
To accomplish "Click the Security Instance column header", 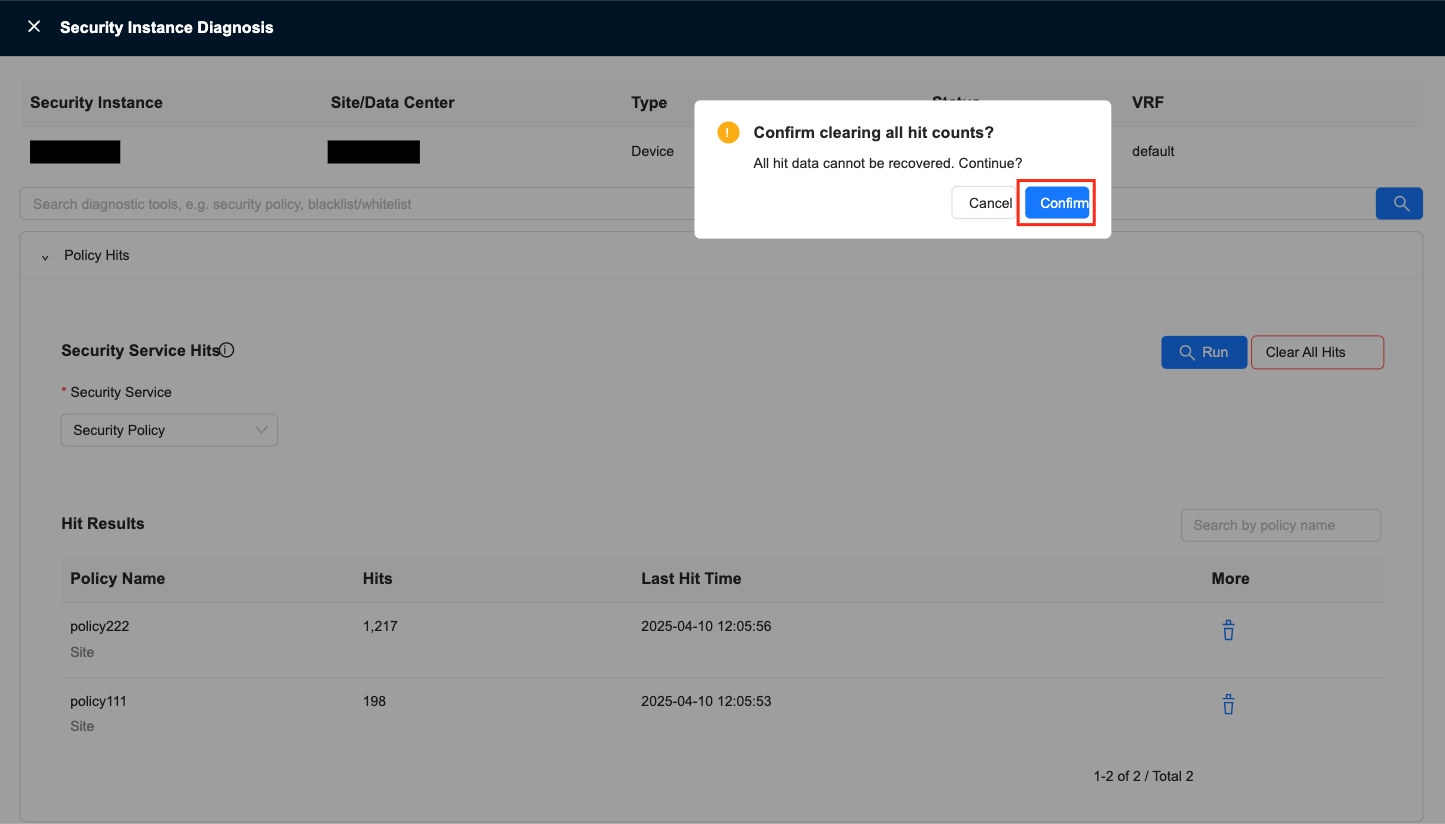I will point(96,103).
